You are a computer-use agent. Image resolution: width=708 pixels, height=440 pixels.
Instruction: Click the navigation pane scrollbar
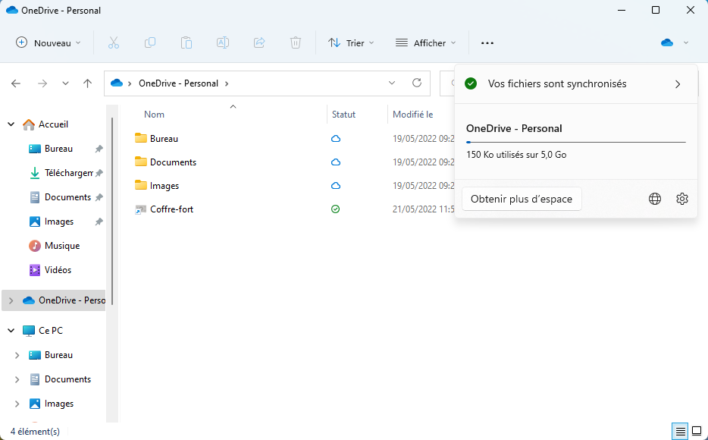point(112,210)
